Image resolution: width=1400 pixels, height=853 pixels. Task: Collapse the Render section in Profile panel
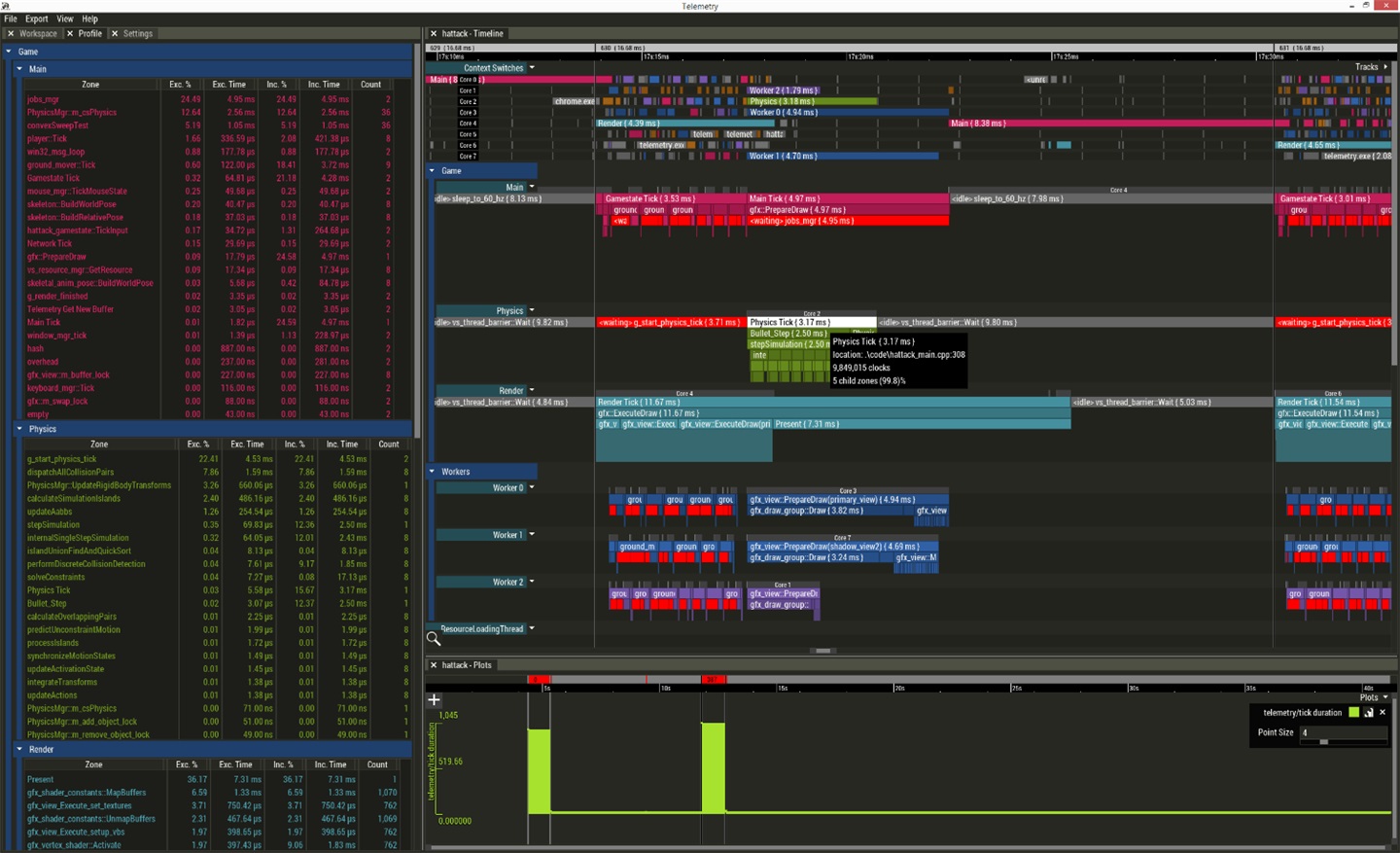pos(19,750)
